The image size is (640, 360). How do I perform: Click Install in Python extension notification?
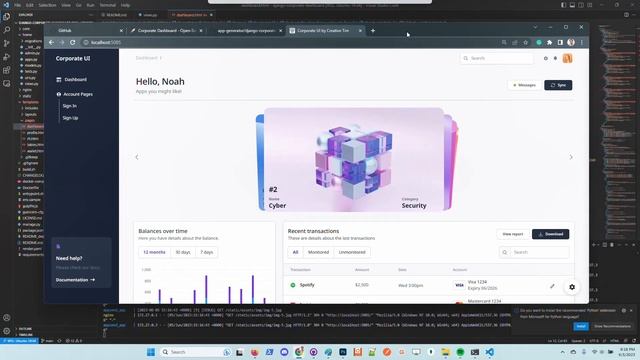(x=581, y=326)
